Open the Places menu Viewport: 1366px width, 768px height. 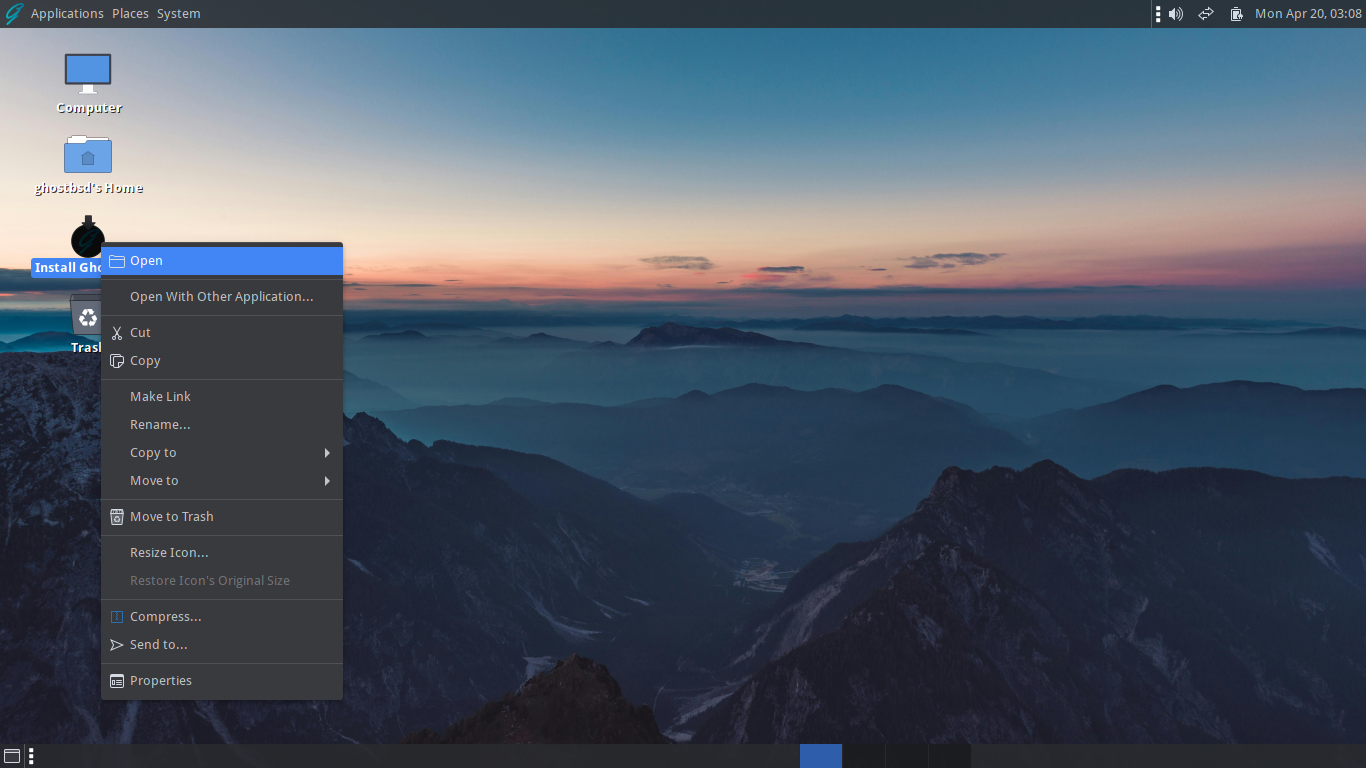tap(129, 13)
